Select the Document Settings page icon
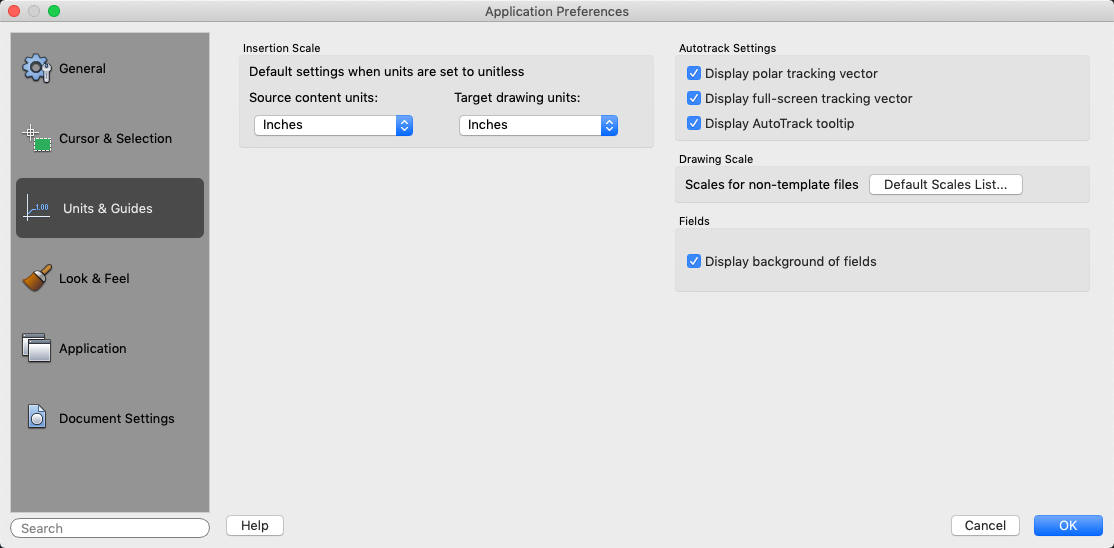This screenshot has width=1114, height=548. [37, 419]
